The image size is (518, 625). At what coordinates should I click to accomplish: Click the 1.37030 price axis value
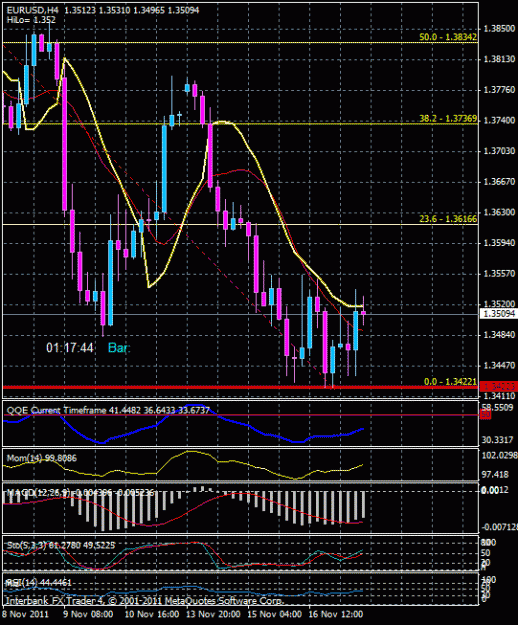499,151
